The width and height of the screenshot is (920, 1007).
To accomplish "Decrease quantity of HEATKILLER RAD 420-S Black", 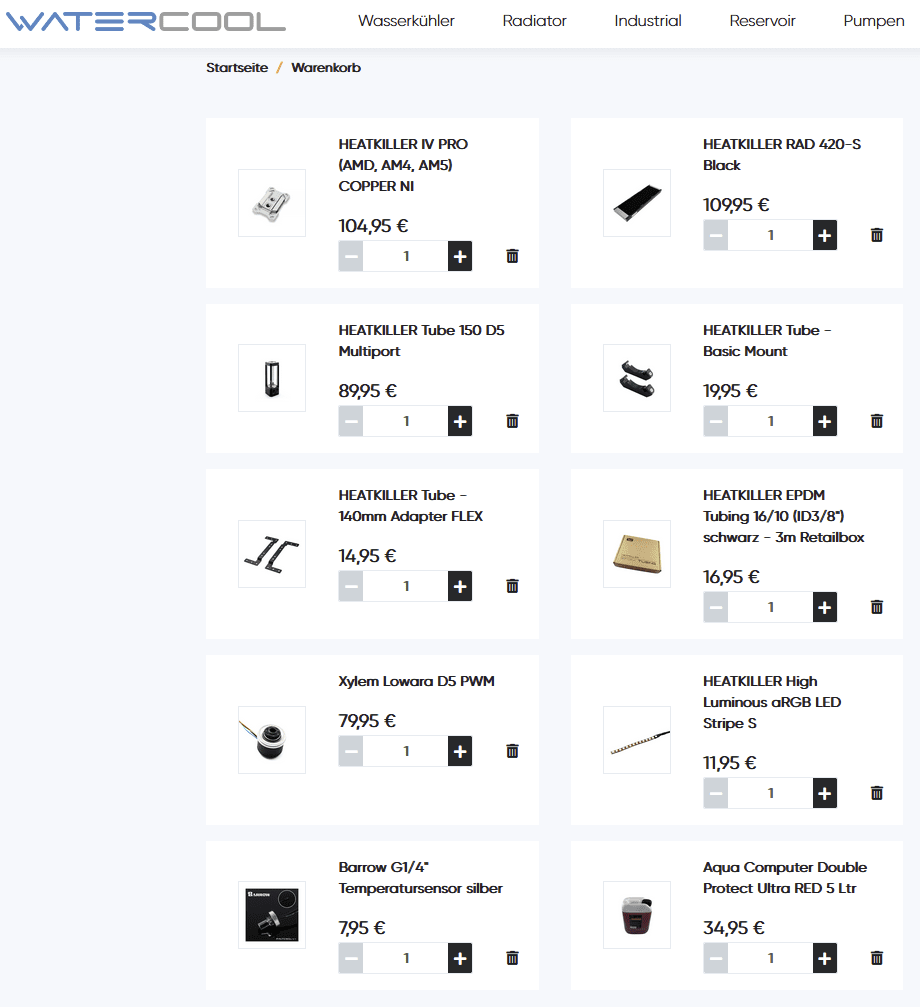I will tap(715, 235).
